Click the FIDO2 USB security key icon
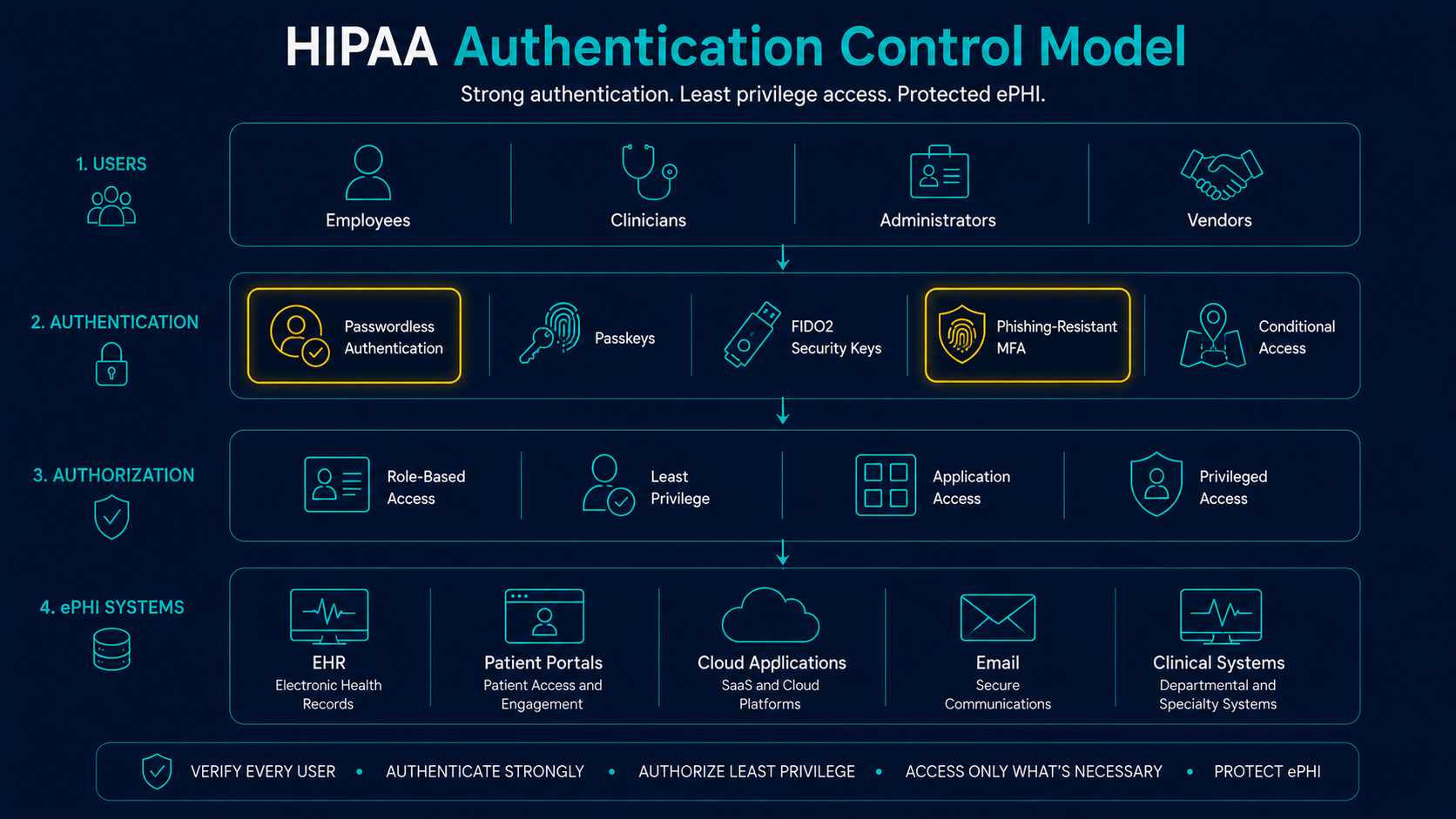 coord(752,334)
